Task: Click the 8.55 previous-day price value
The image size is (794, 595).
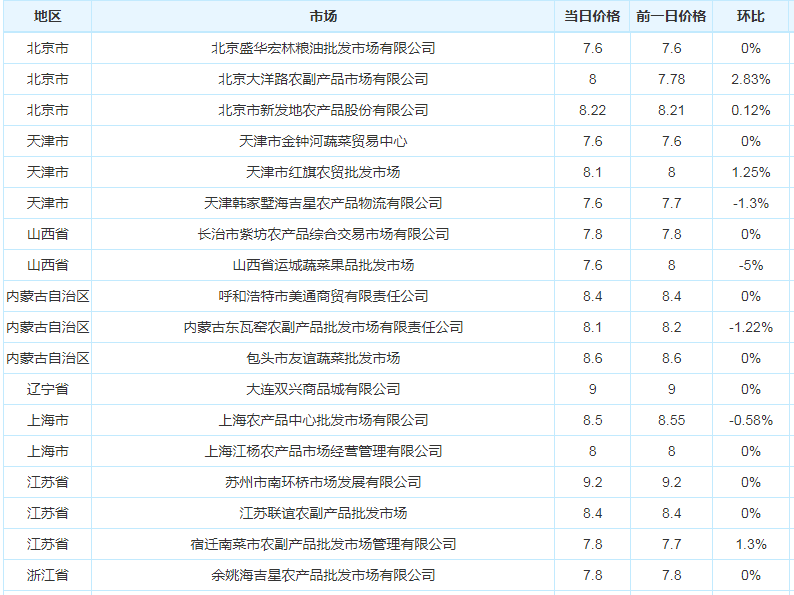Action: pos(671,420)
